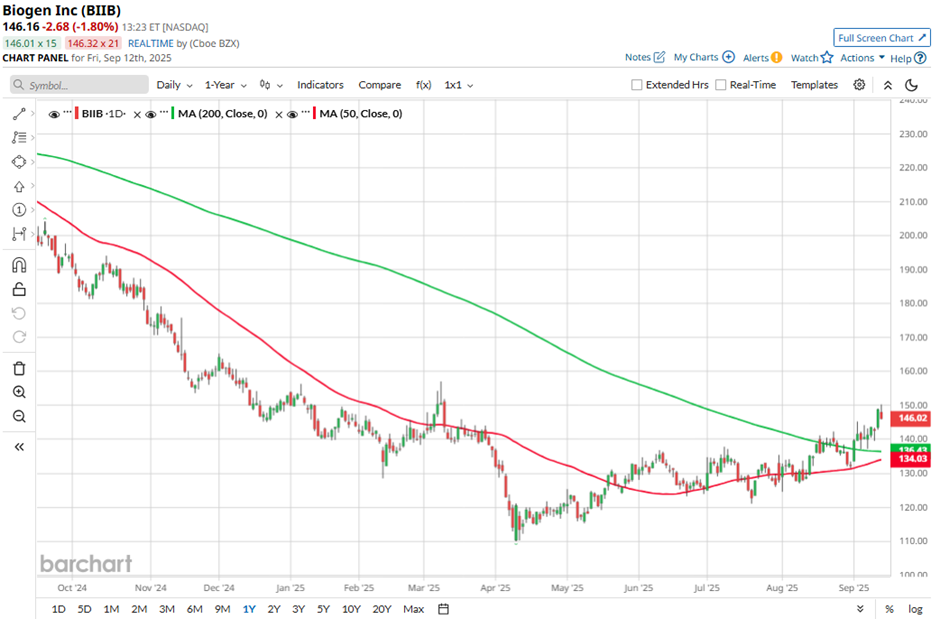Hide the MA 200 line

pyautogui.click(x=150, y=114)
